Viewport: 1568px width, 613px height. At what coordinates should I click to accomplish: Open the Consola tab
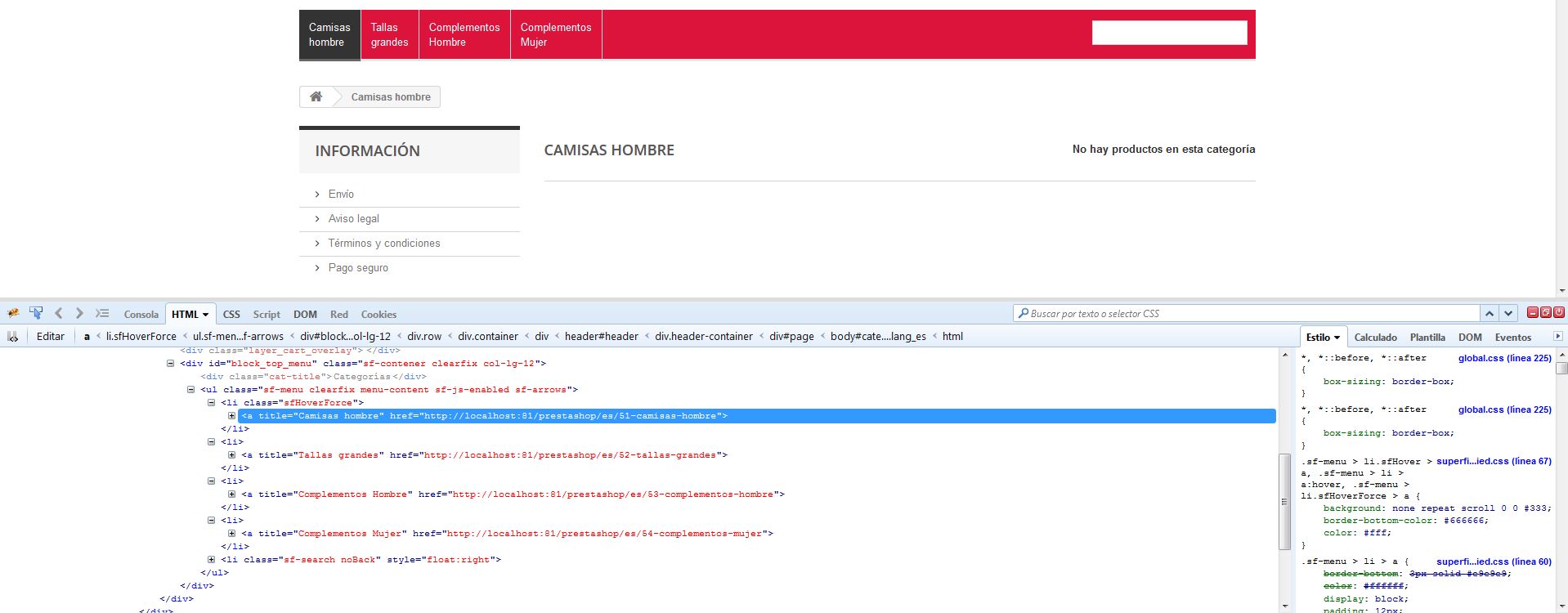[x=141, y=314]
